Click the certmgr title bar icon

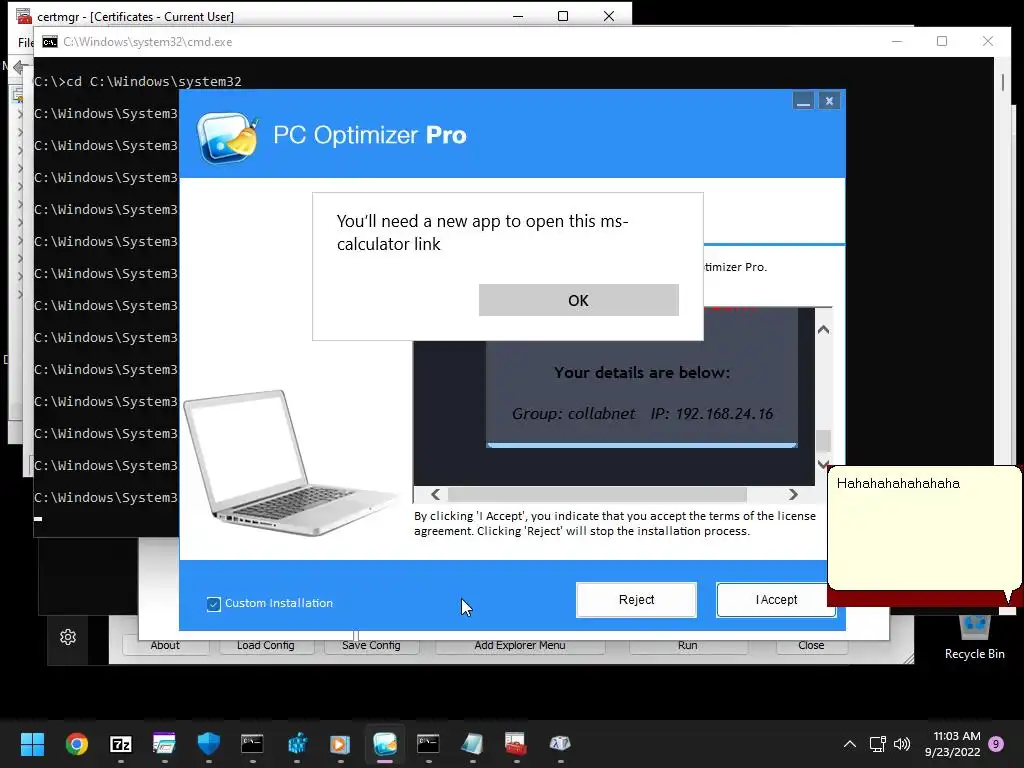click(24, 16)
